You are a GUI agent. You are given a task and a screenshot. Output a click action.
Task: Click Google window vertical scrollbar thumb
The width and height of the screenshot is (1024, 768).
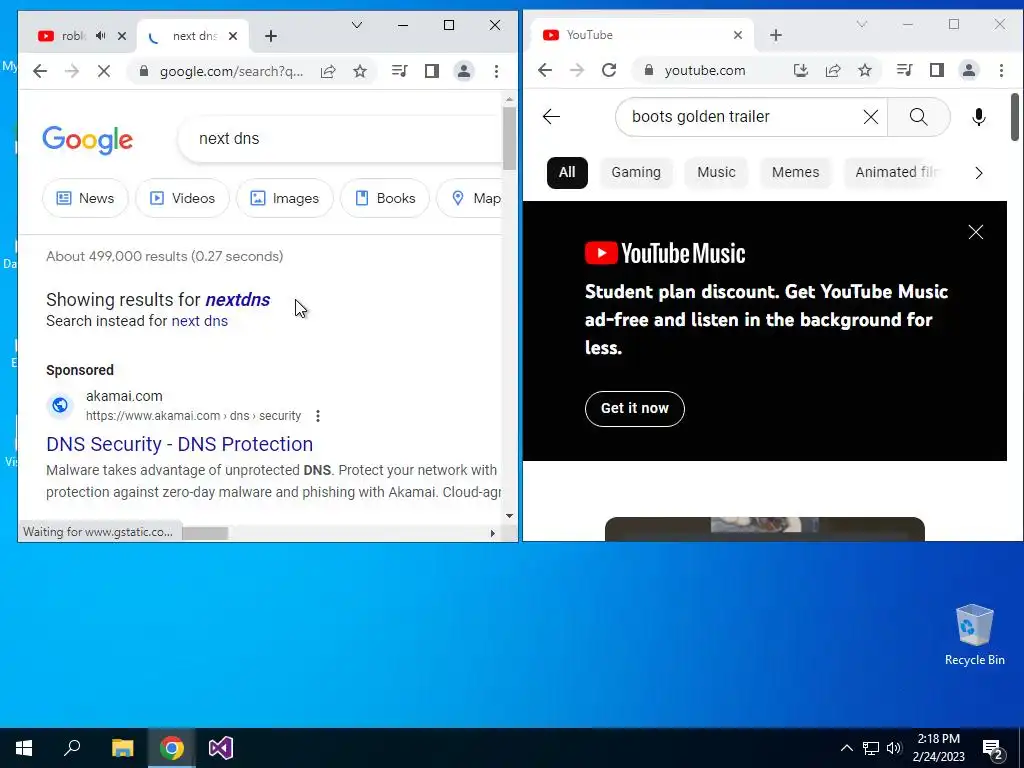click(x=509, y=138)
